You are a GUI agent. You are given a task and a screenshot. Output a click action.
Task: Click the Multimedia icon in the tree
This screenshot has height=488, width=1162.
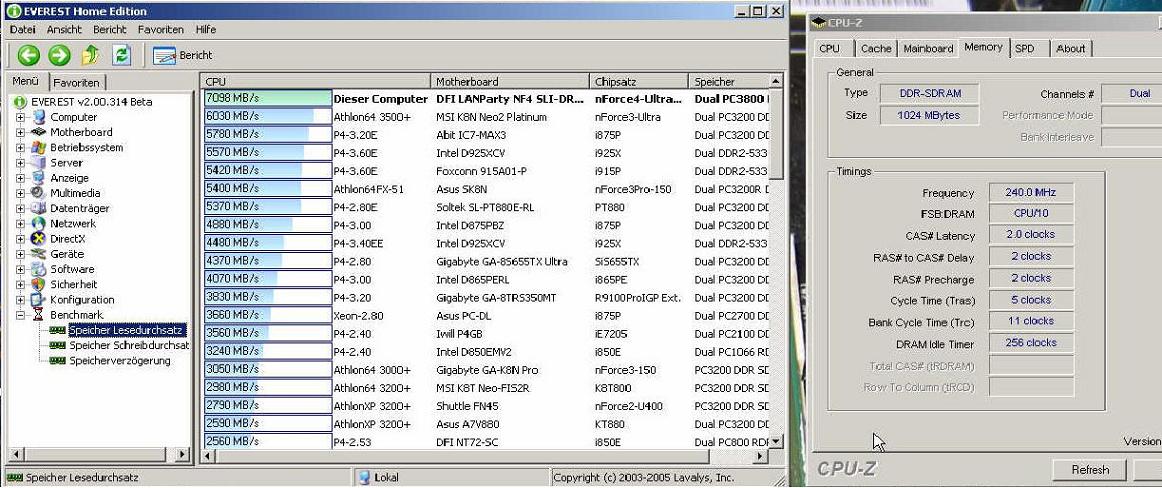pyautogui.click(x=39, y=193)
